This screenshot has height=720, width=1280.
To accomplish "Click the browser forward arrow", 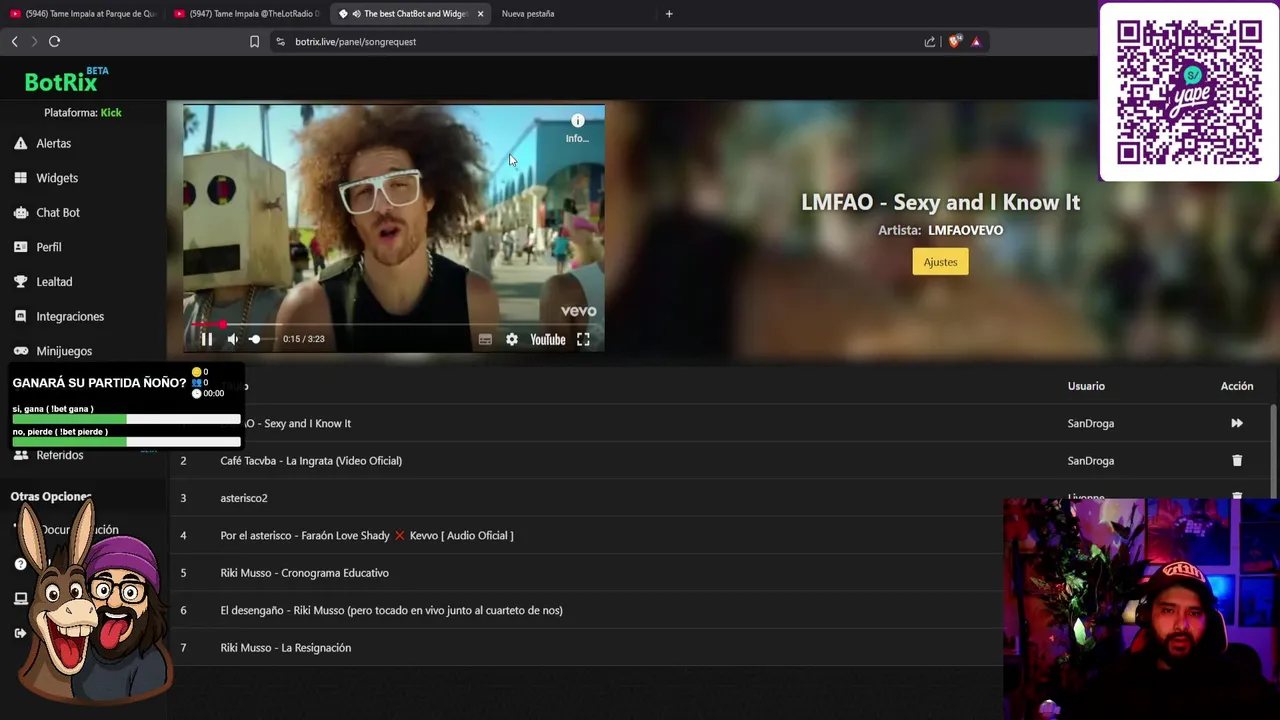I will (34, 41).
